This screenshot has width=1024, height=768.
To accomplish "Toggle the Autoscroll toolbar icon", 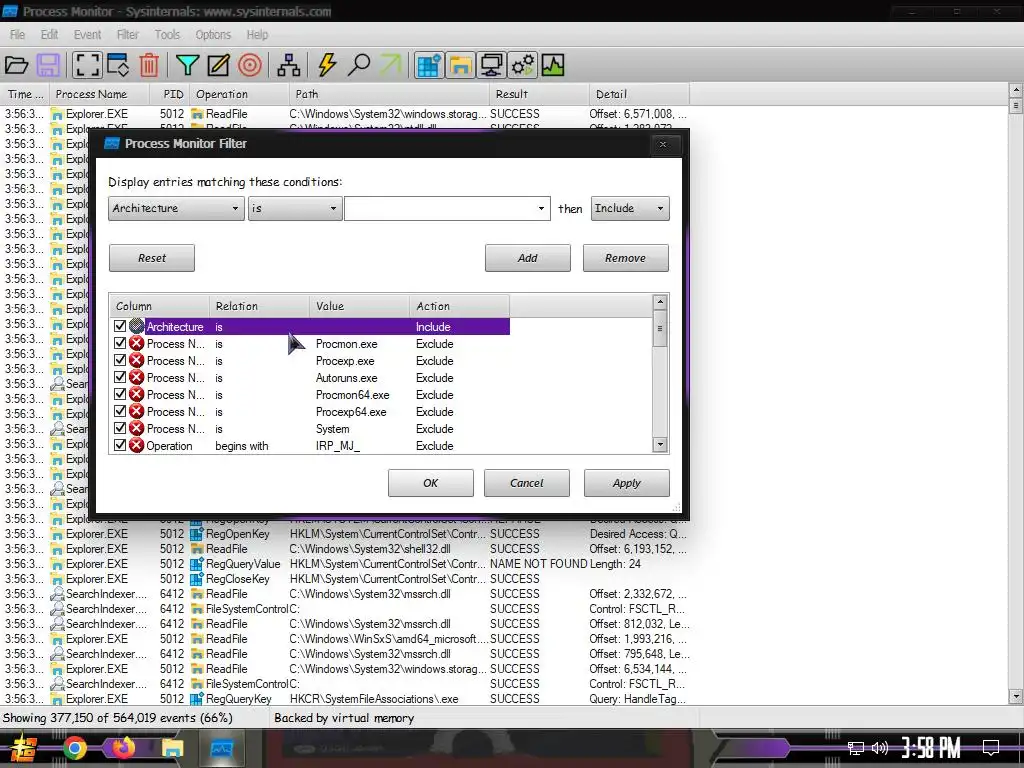I will pos(118,65).
